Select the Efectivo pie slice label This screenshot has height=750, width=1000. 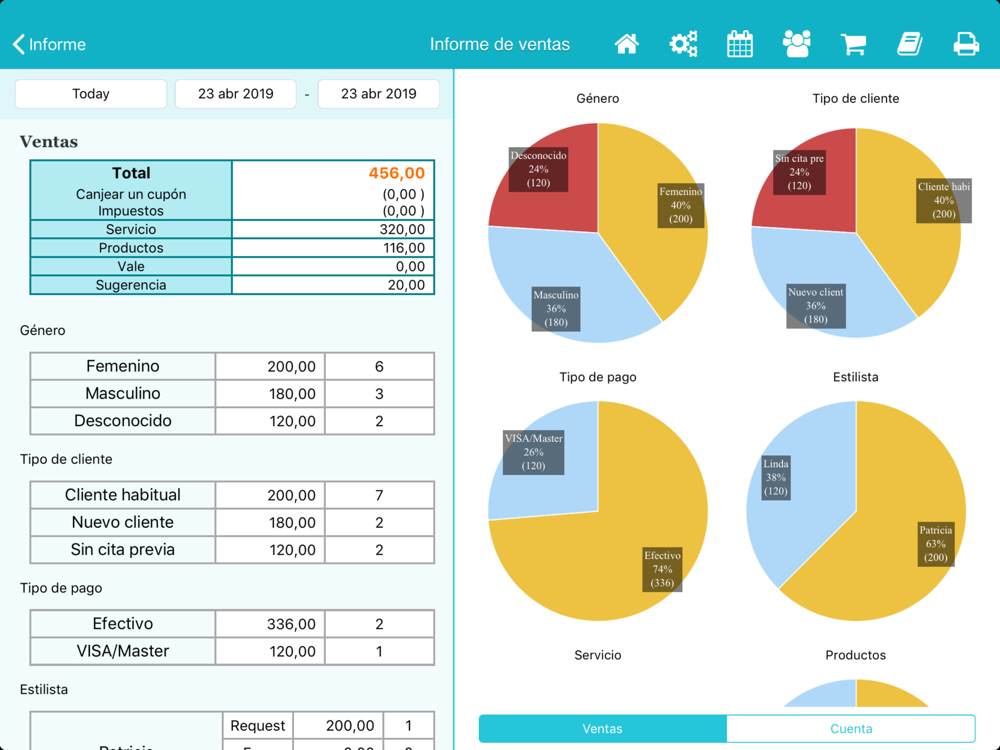tap(662, 569)
